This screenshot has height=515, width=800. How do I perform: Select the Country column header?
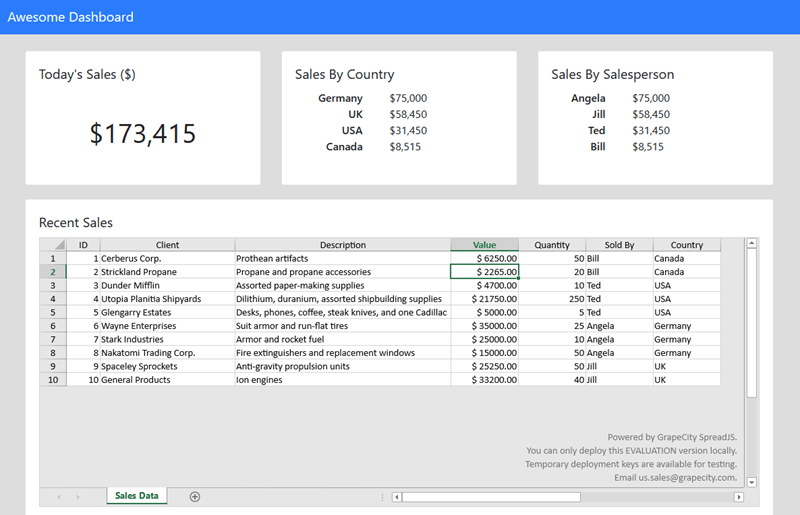click(x=687, y=244)
